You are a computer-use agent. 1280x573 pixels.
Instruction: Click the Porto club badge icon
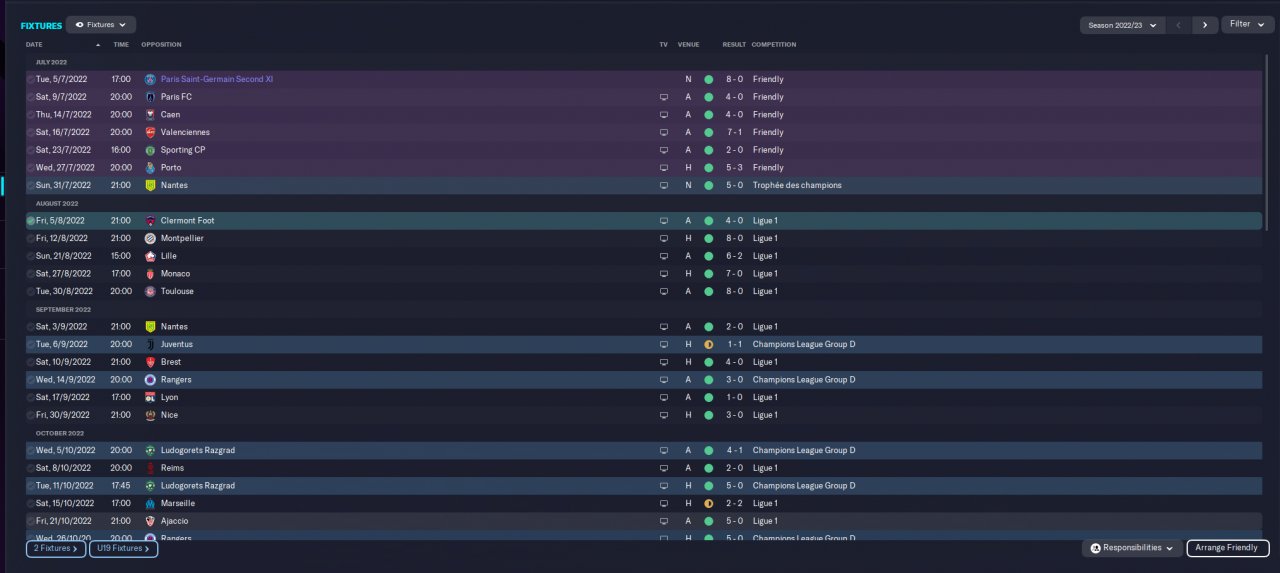coord(150,168)
